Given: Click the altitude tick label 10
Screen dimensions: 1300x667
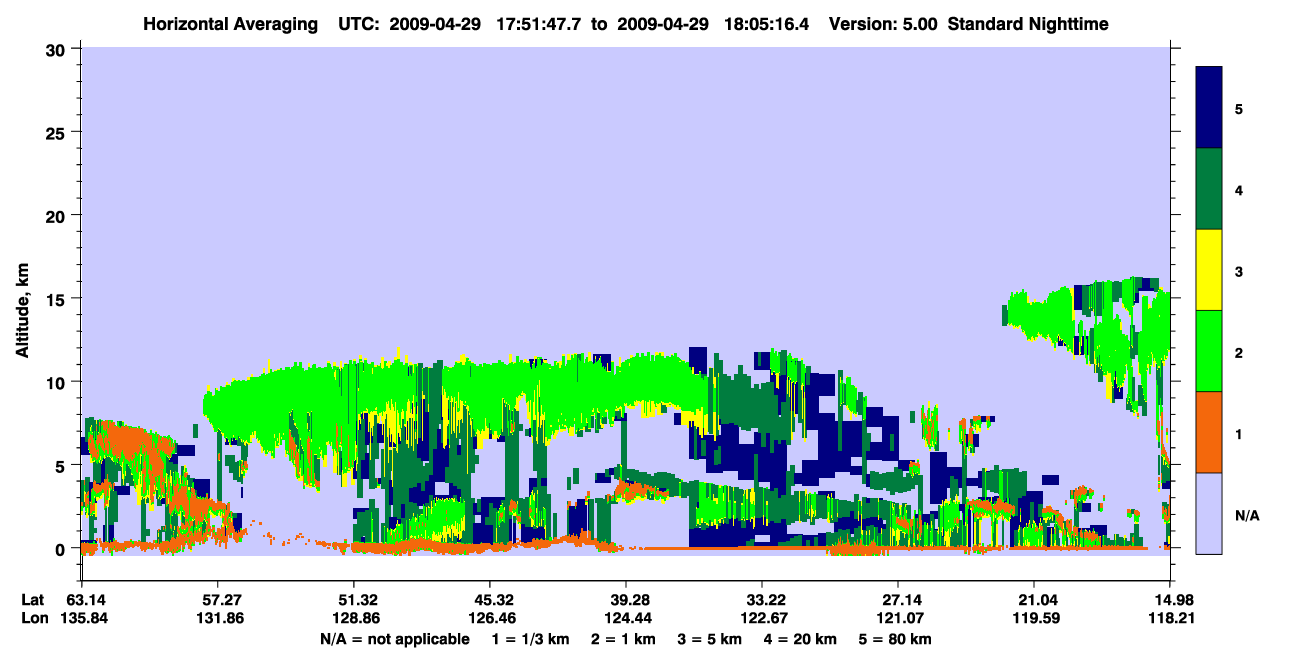Looking at the screenshot, I should coord(58,382).
